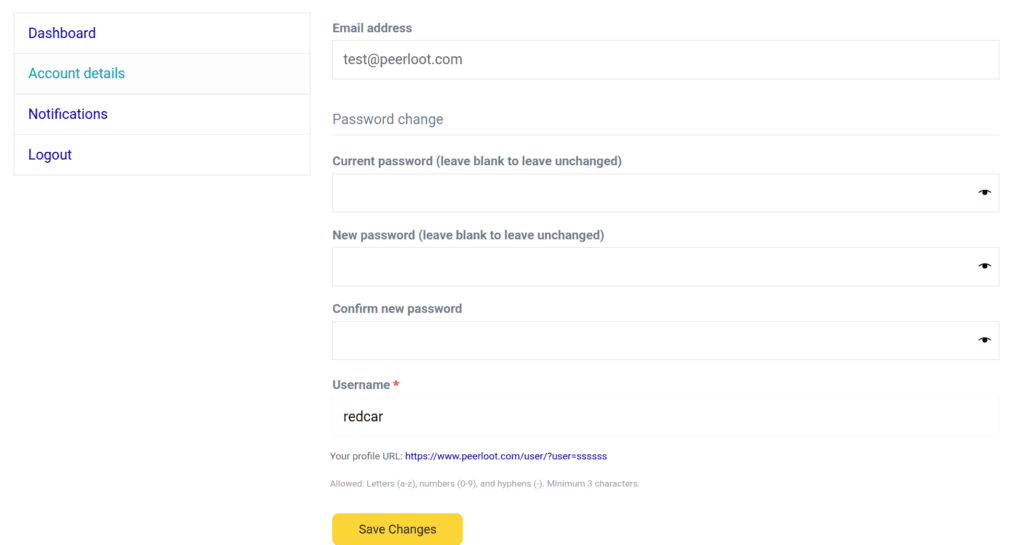Click into the New password input
1024x545 pixels.
[650, 267]
